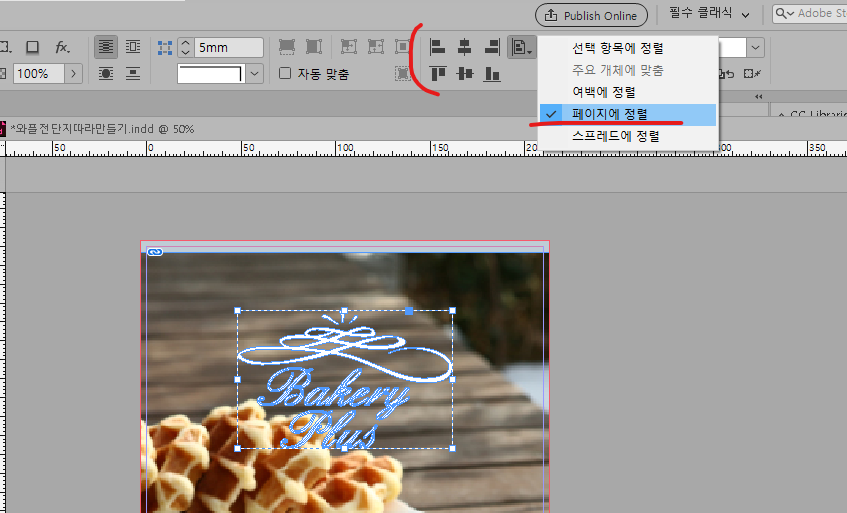Click content-aware fit icon

pyautogui.click(x=402, y=73)
